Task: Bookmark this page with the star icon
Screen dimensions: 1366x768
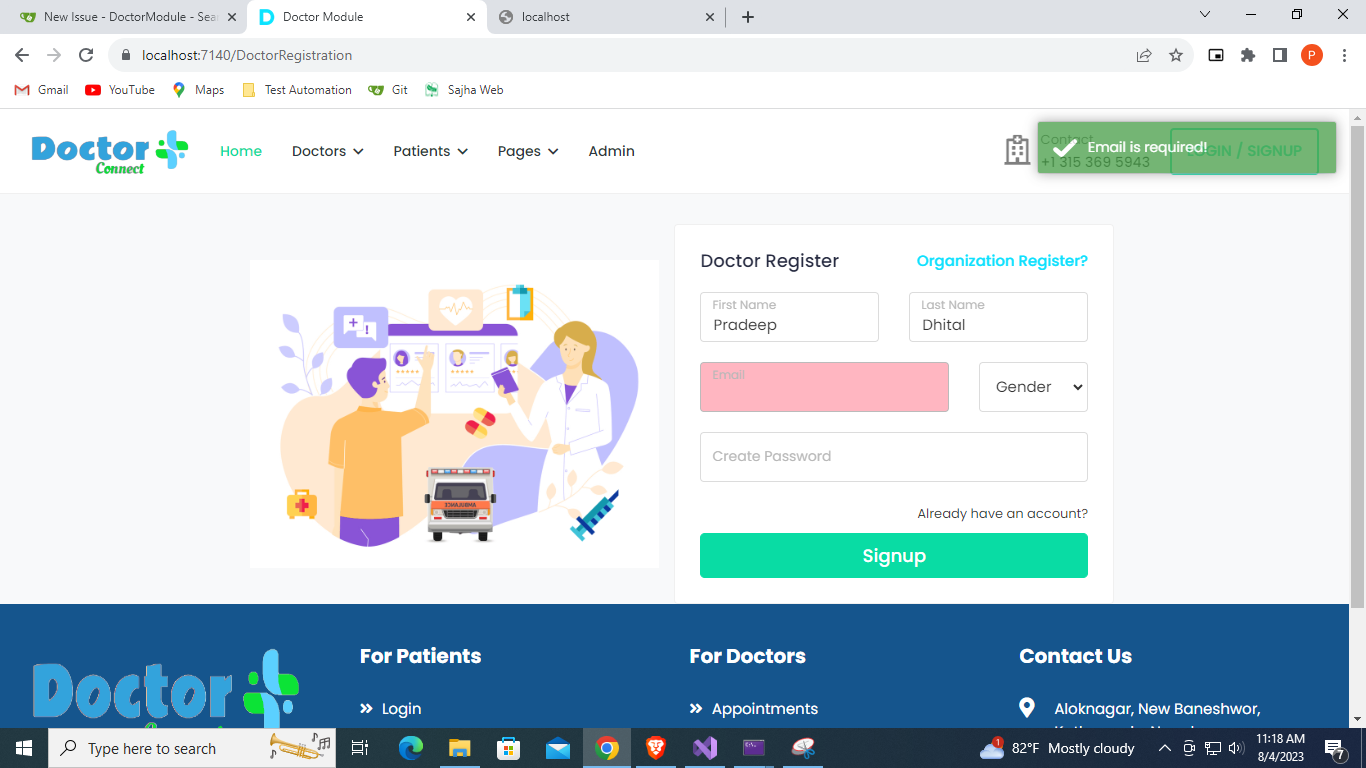Action: click(1176, 56)
